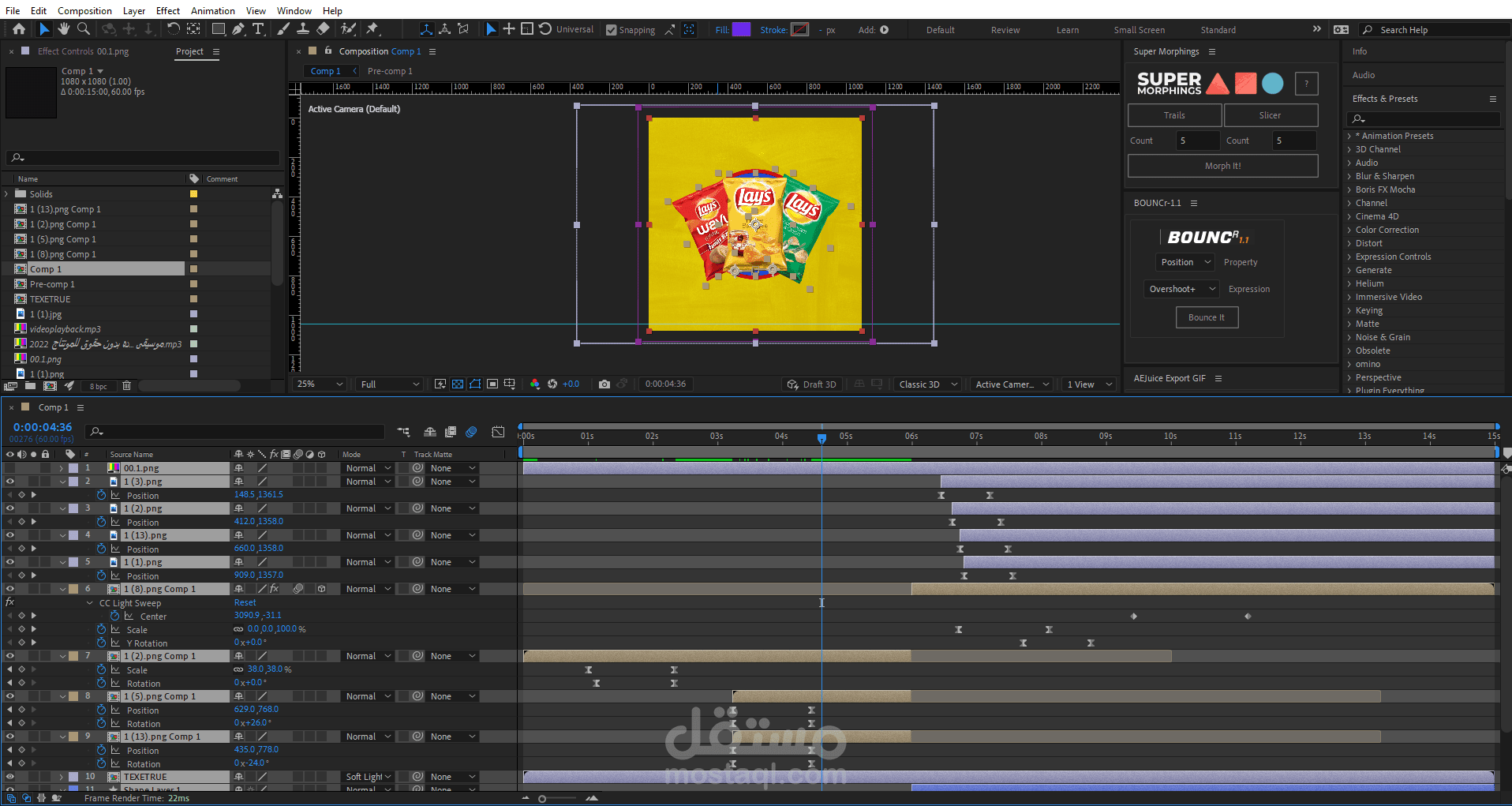The height and width of the screenshot is (806, 1512).
Task: Open the Stroke color swatch
Action: click(799, 29)
